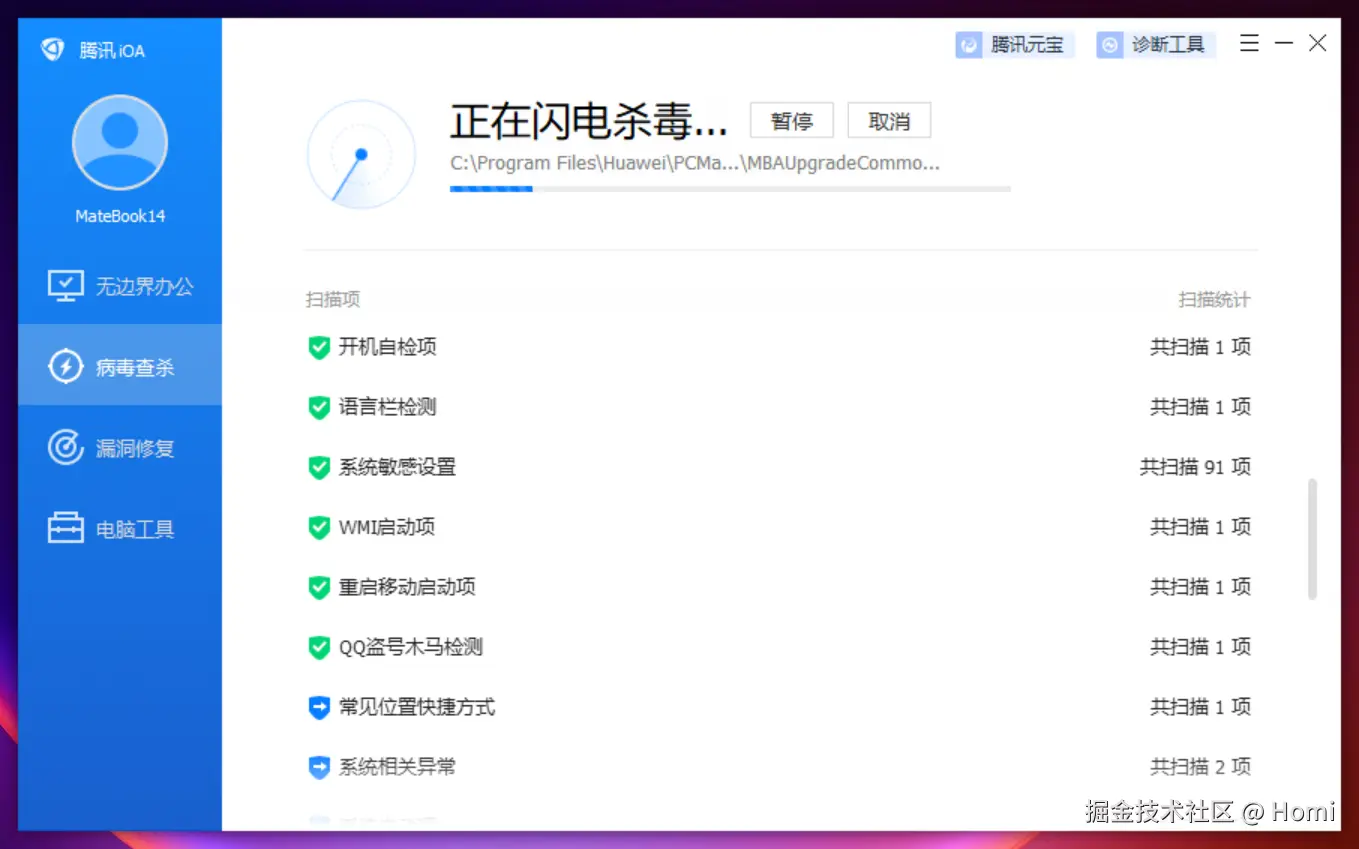Screen dimensions: 1359x849
Task: Switch to the 扫描统计 column header
Action: [x=1214, y=299]
